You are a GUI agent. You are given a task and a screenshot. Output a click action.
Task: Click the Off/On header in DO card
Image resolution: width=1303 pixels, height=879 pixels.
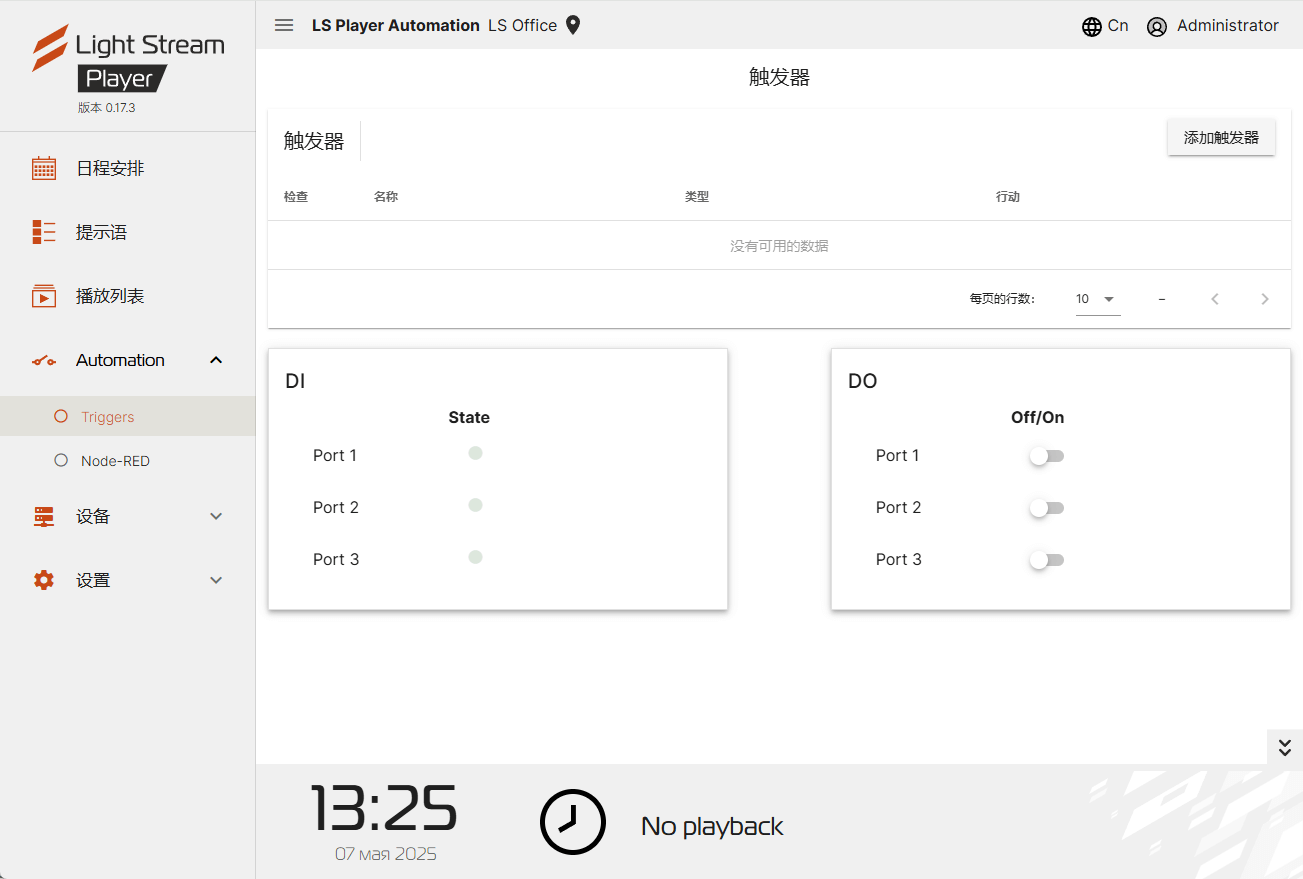pos(1038,417)
